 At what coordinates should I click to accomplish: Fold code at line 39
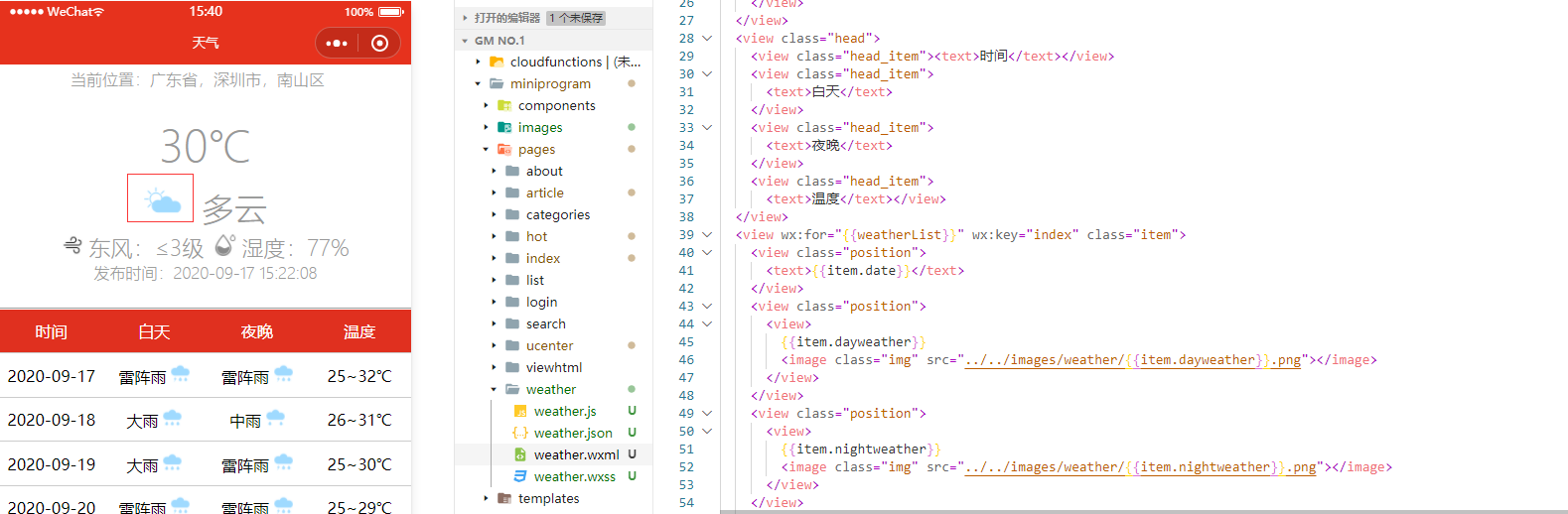pos(707,235)
